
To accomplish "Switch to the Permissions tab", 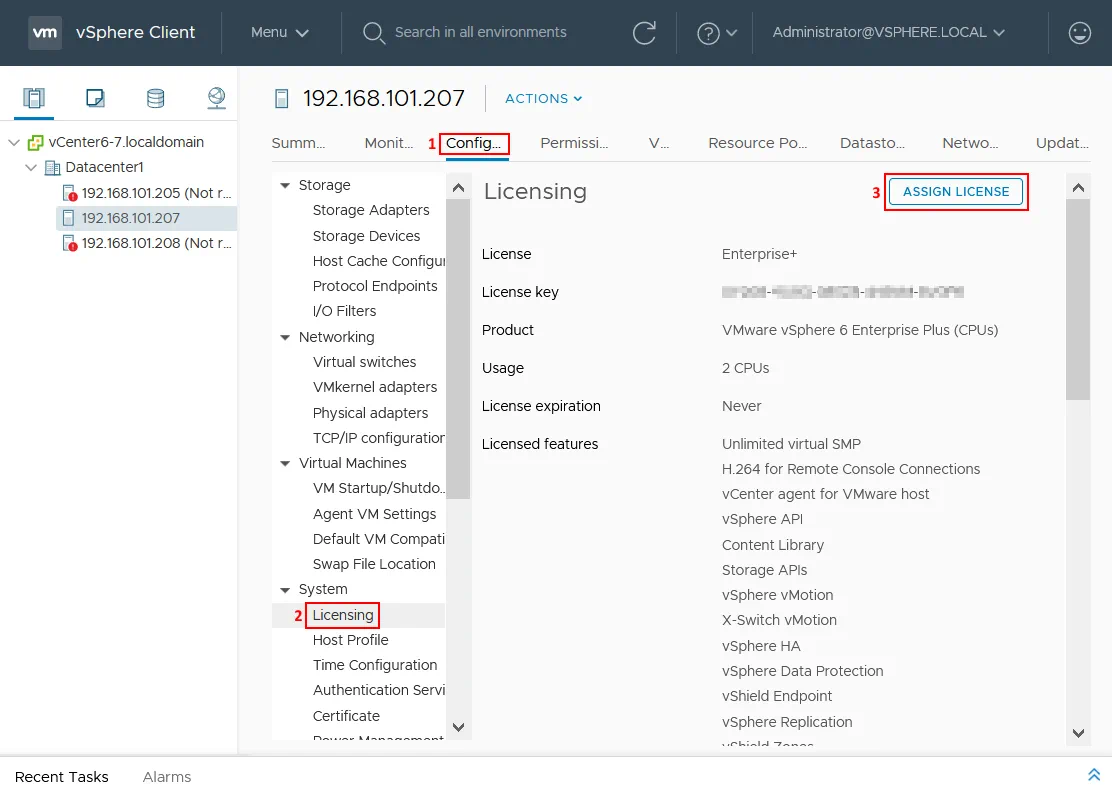I will 574,143.
